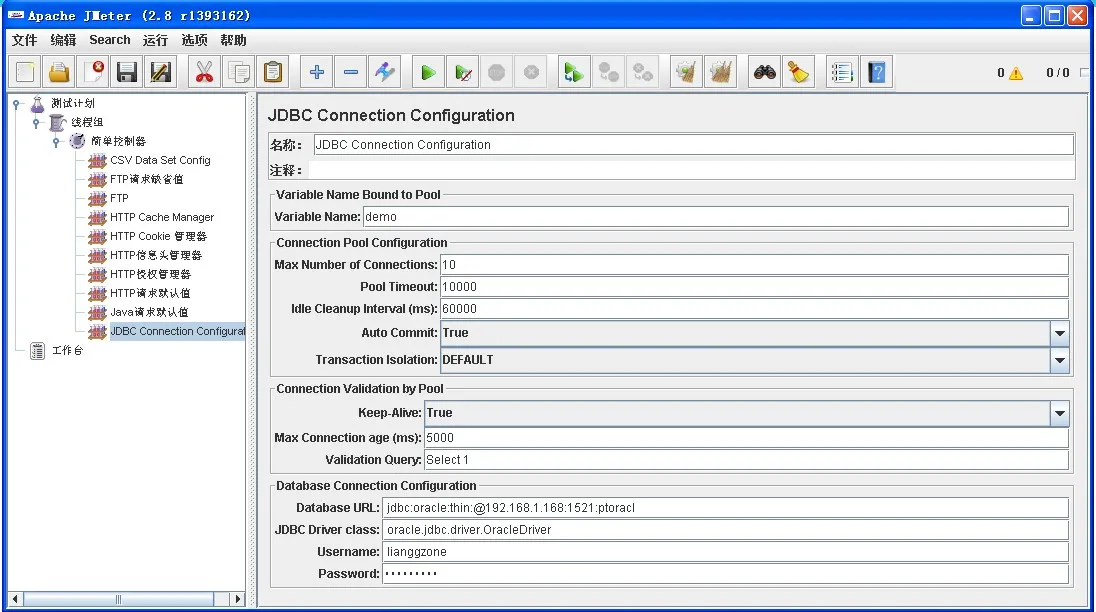1096x612 pixels.
Task: Open the Search menu
Action: (x=109, y=40)
